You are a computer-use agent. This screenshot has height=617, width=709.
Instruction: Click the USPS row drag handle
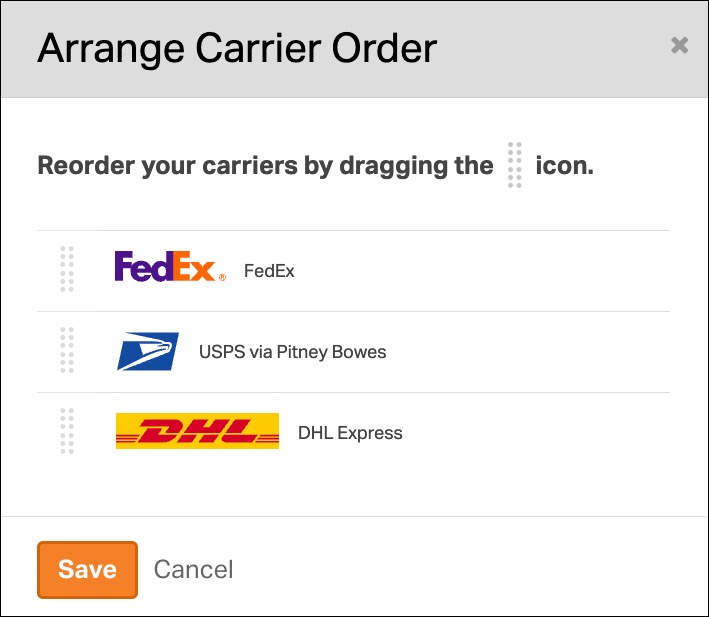click(x=67, y=351)
